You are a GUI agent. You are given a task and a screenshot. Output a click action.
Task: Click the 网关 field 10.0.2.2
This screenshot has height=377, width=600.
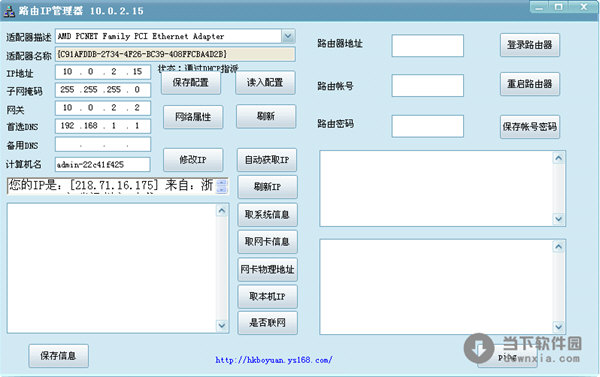point(103,108)
